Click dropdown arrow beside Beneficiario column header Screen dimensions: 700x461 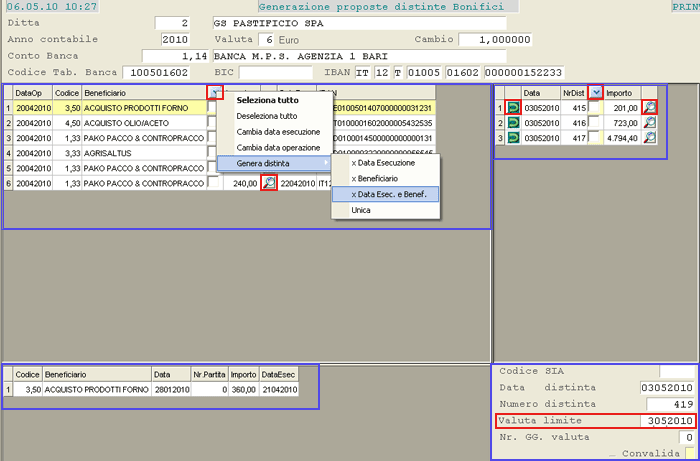click(x=214, y=92)
